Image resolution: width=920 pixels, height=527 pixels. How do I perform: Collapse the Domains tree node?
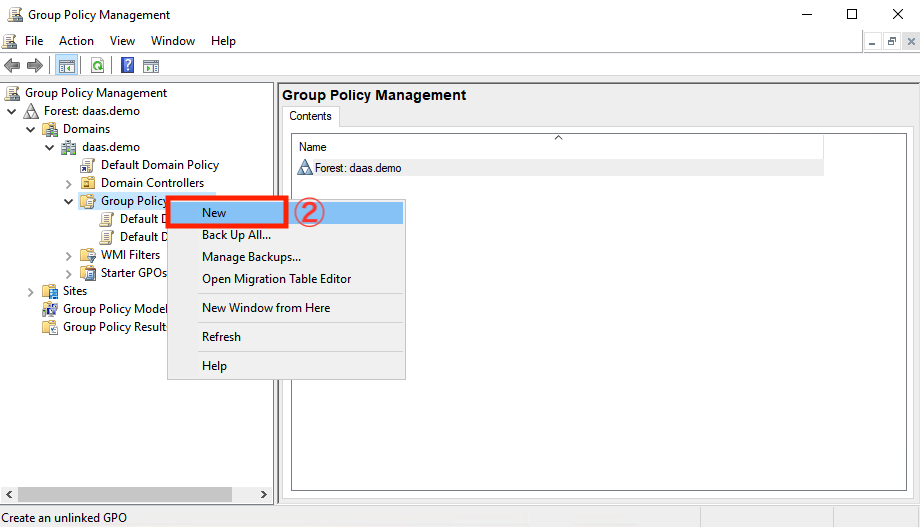coord(31,129)
